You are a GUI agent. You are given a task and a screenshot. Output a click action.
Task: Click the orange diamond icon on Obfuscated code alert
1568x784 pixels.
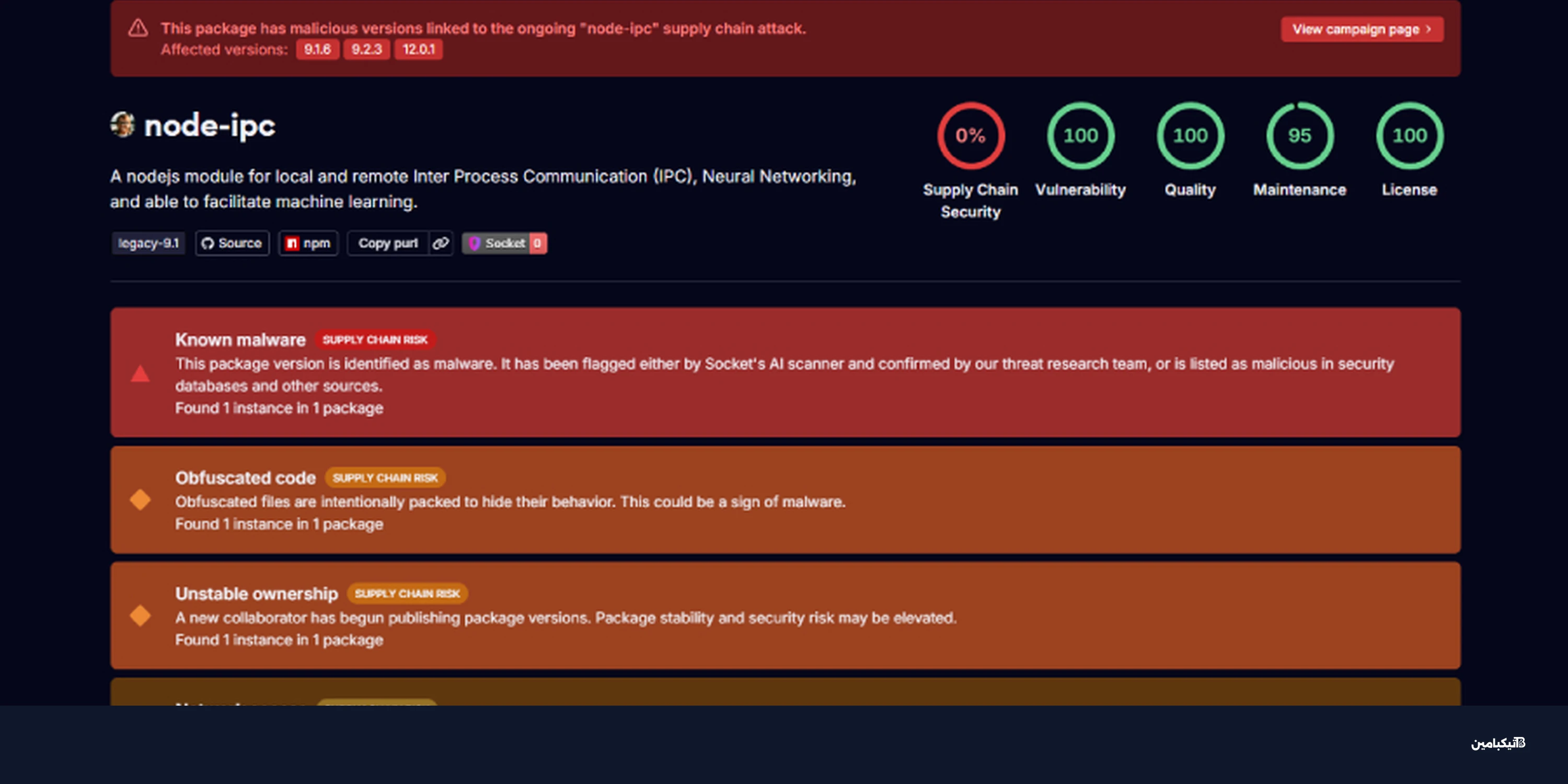[140, 500]
